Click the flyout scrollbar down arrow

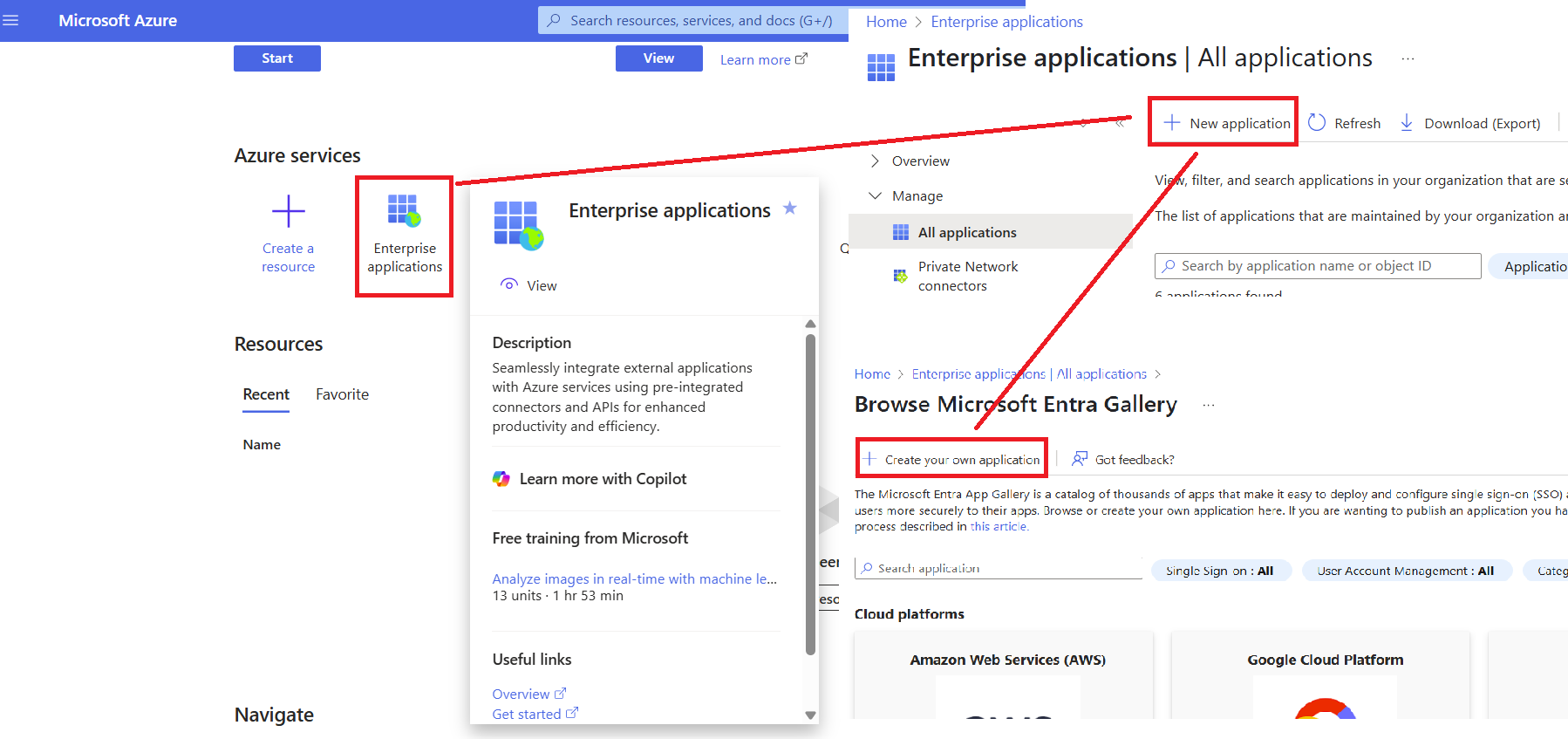(x=810, y=715)
